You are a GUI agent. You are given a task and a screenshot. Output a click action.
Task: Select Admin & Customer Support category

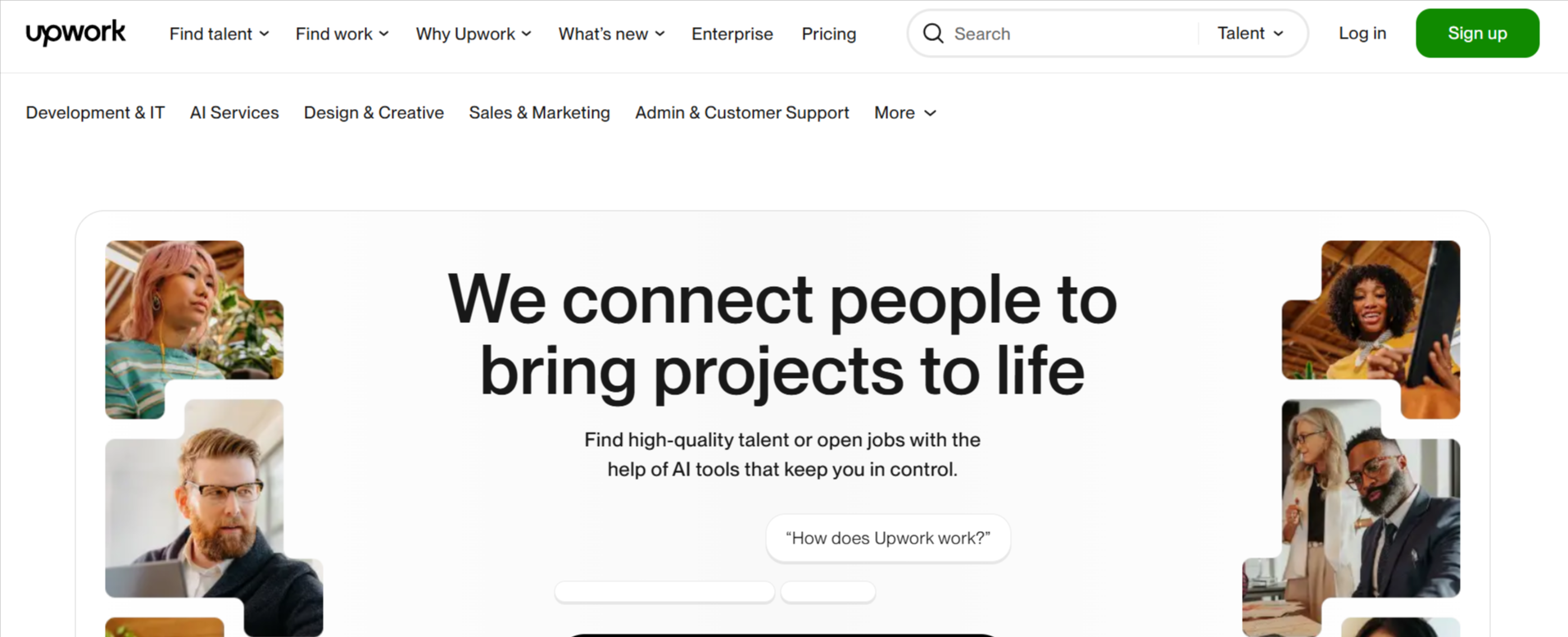pos(741,112)
